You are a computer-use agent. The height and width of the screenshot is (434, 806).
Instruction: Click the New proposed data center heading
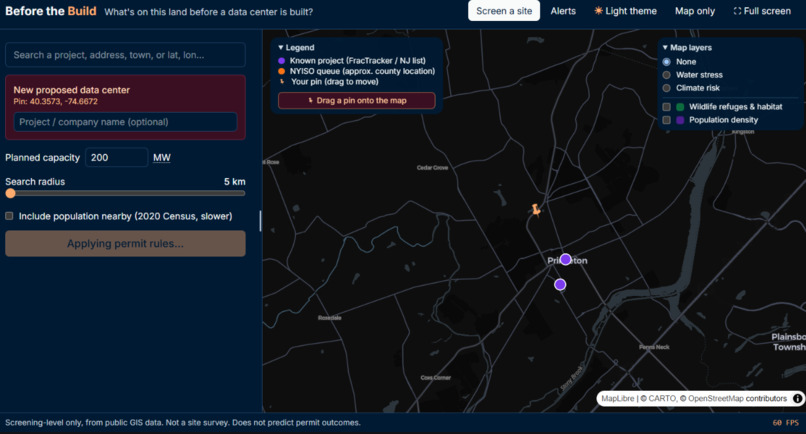coord(71,90)
